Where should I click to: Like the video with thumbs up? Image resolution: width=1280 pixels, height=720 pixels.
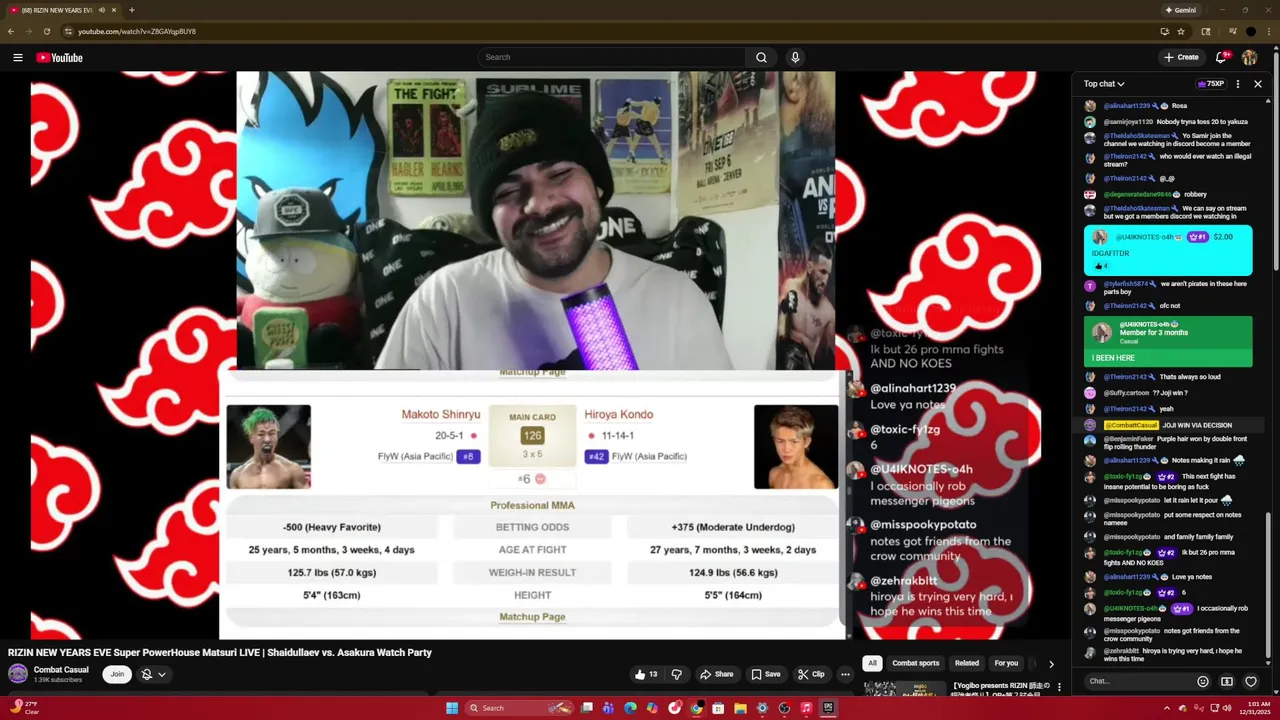click(646, 674)
